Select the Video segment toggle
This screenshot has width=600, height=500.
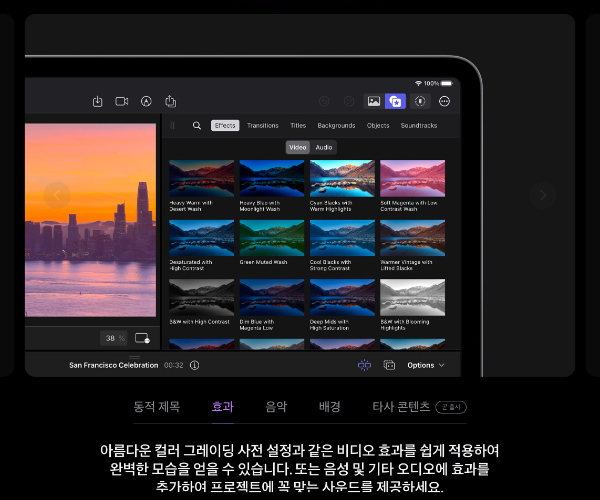tap(298, 147)
